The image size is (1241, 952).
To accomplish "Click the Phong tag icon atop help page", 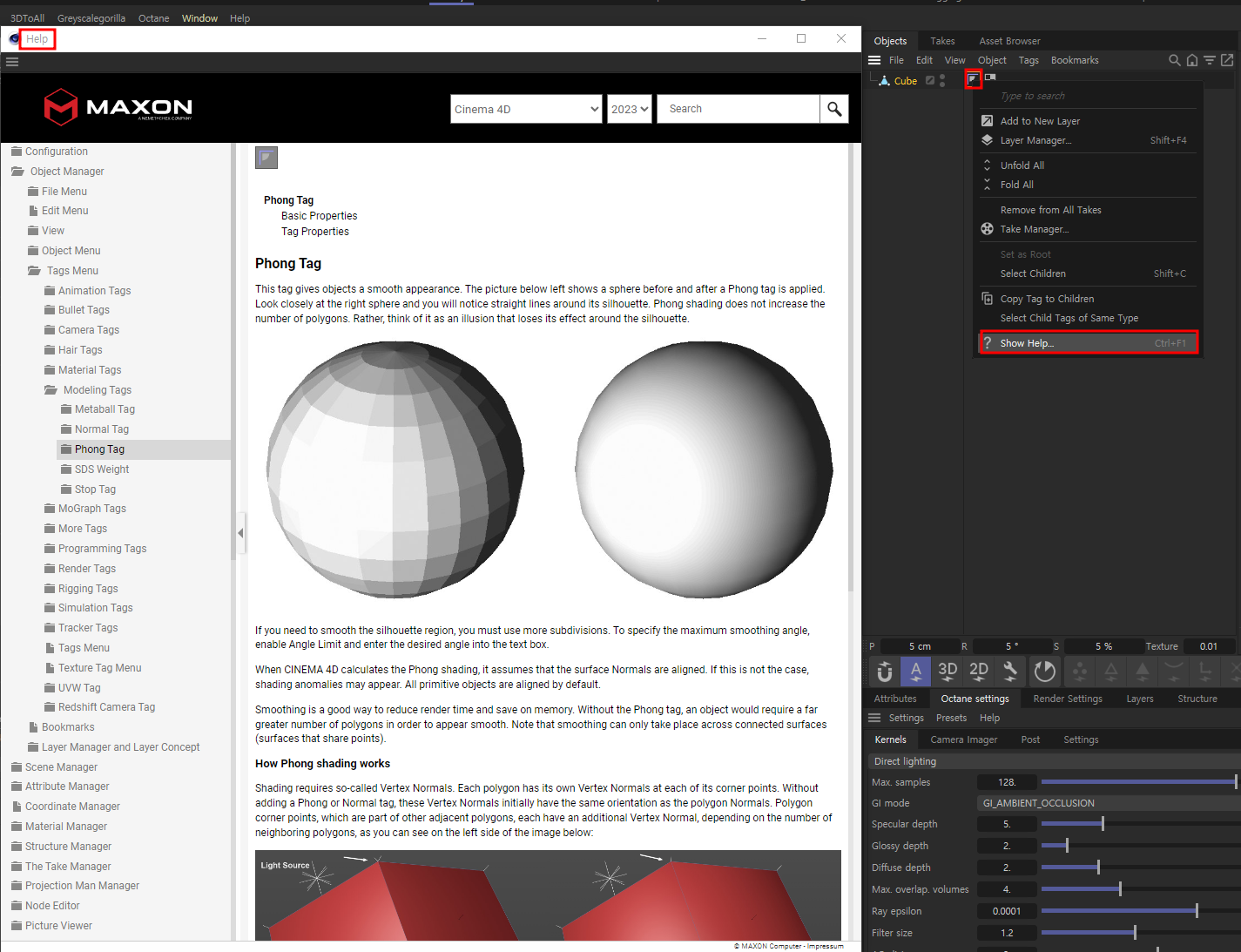I will pos(266,158).
